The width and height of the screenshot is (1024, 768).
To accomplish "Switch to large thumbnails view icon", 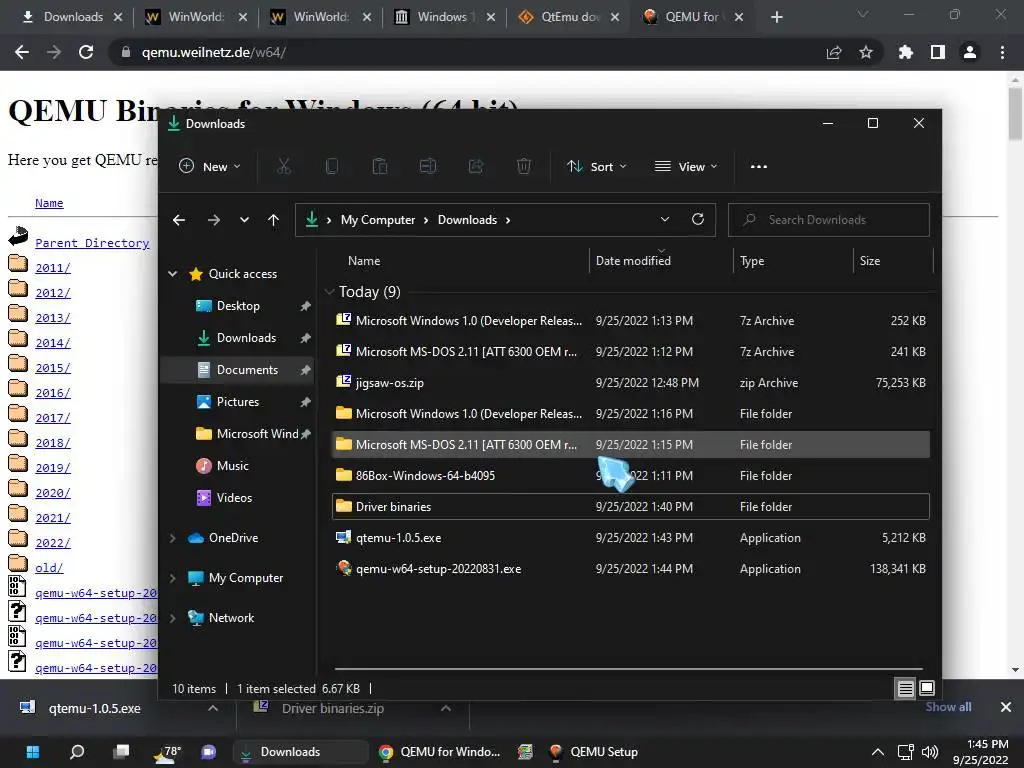I will (x=927, y=688).
